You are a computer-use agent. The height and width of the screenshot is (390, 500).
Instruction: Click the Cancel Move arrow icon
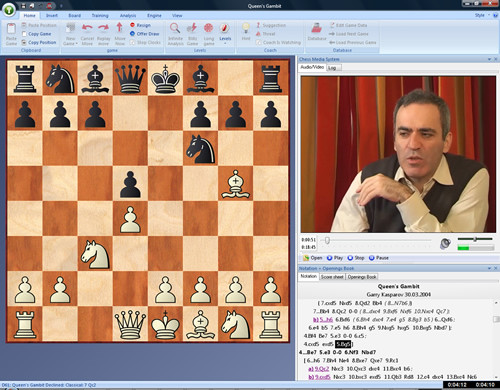[87, 28]
